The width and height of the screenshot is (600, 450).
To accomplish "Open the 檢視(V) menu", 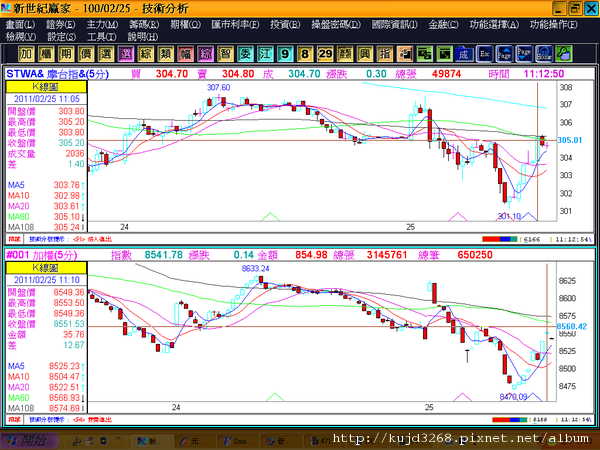I will click(21, 37).
